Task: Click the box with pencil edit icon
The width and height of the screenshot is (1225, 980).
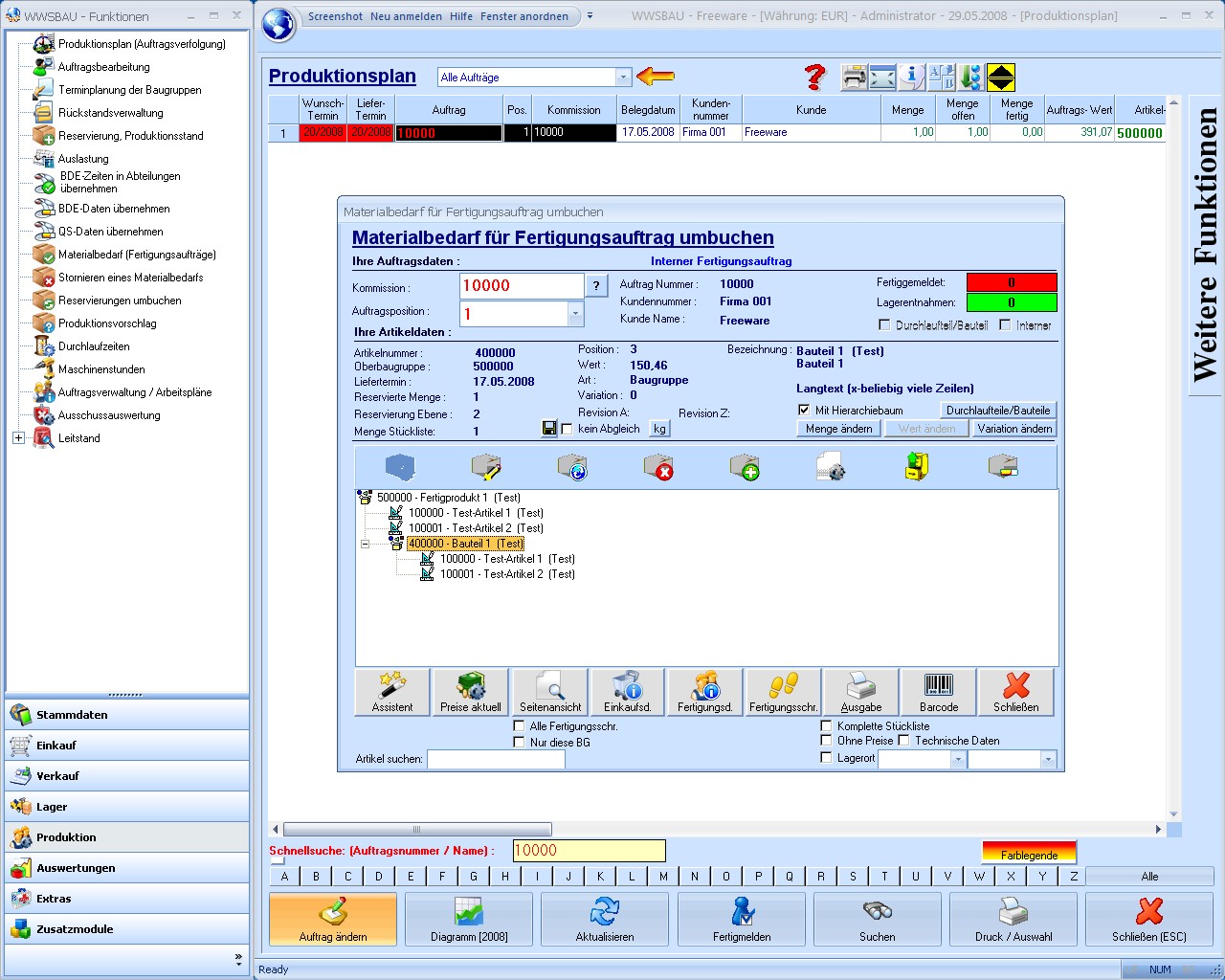Action: point(486,467)
